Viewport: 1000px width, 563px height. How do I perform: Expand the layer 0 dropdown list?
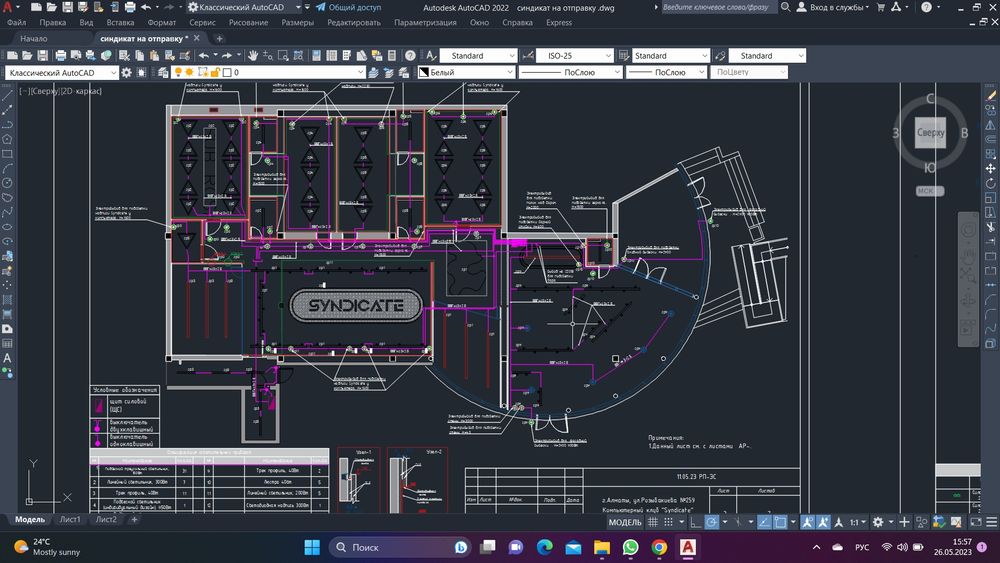tap(361, 73)
